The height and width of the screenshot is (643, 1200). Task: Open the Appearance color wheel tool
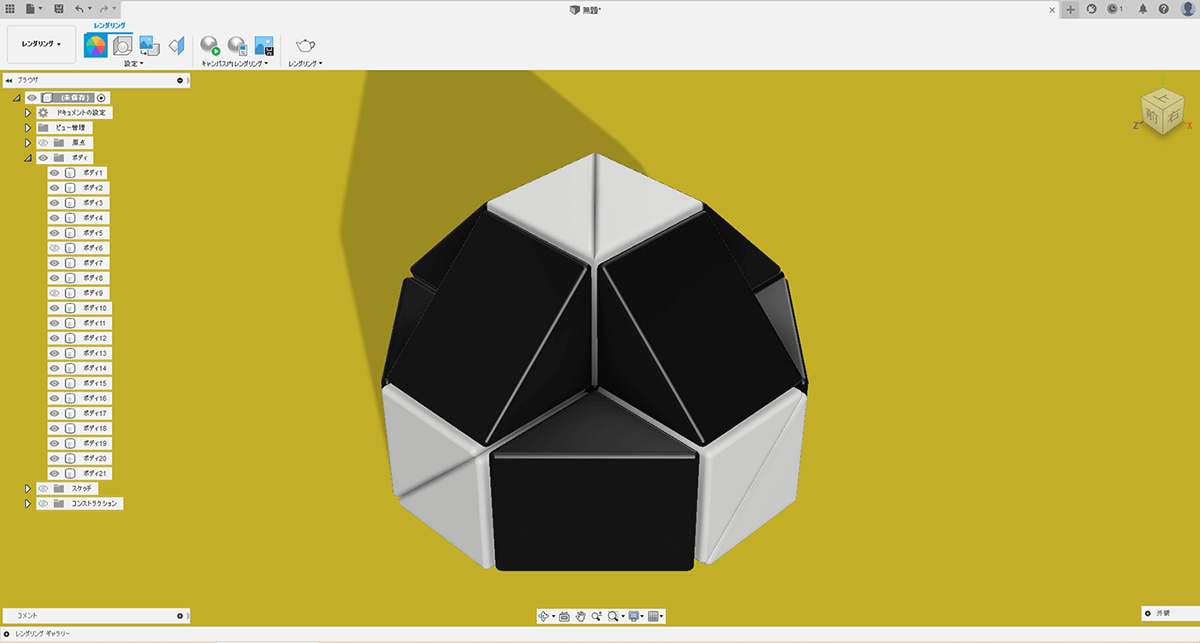tap(96, 45)
